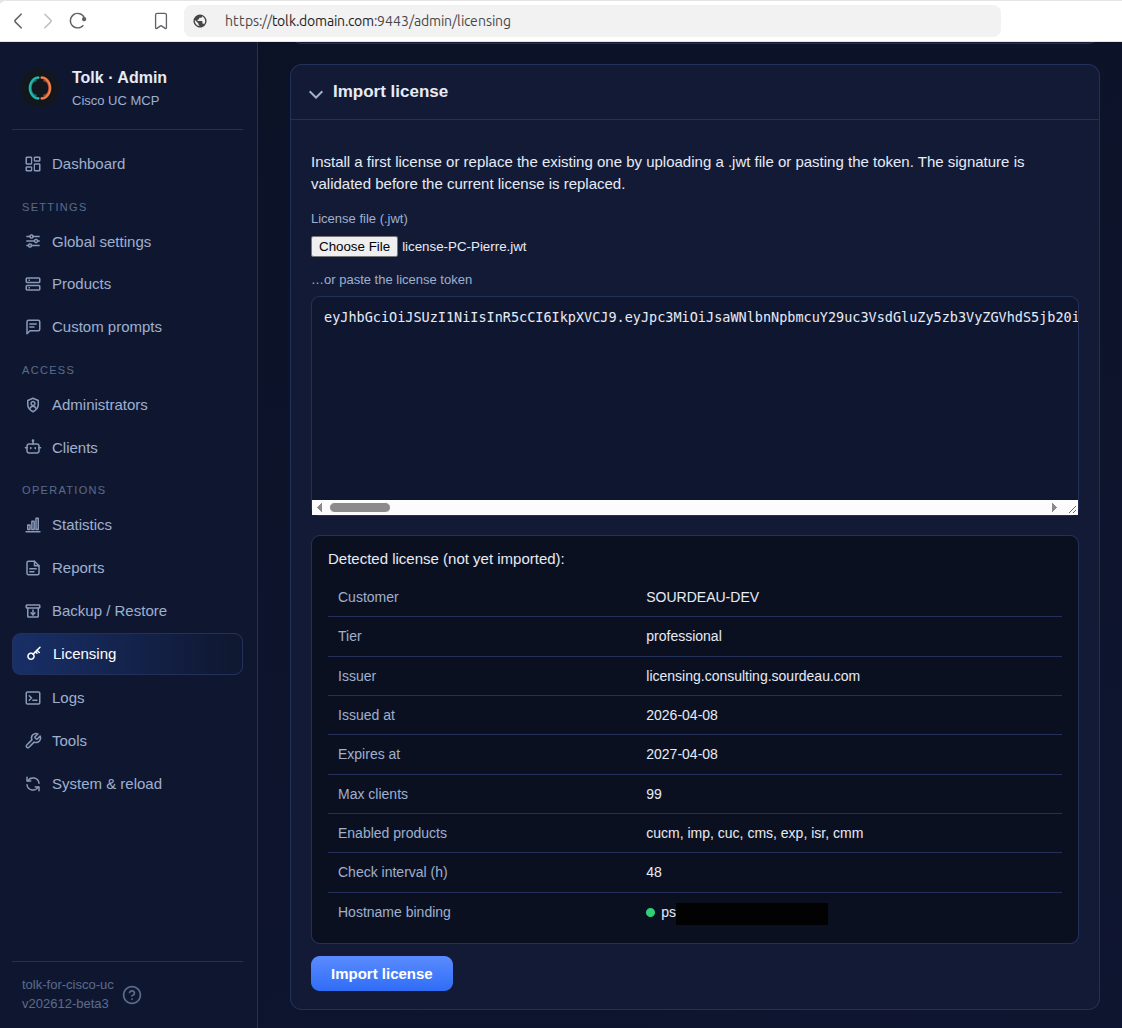Click the Max clients value 99

(x=653, y=794)
